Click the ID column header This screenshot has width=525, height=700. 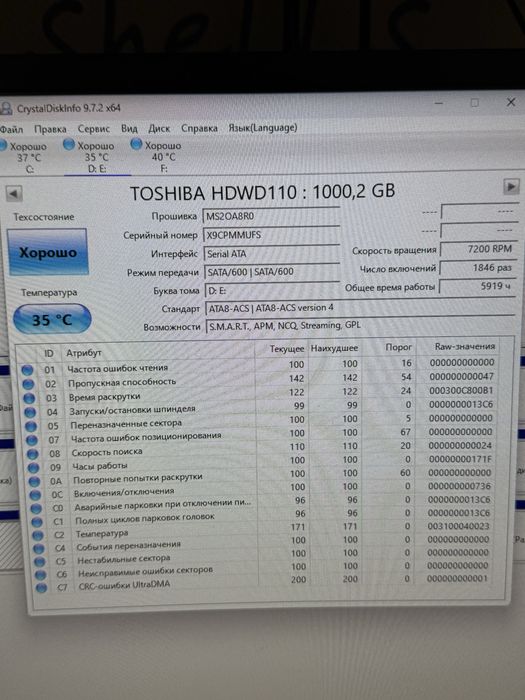click(x=49, y=354)
